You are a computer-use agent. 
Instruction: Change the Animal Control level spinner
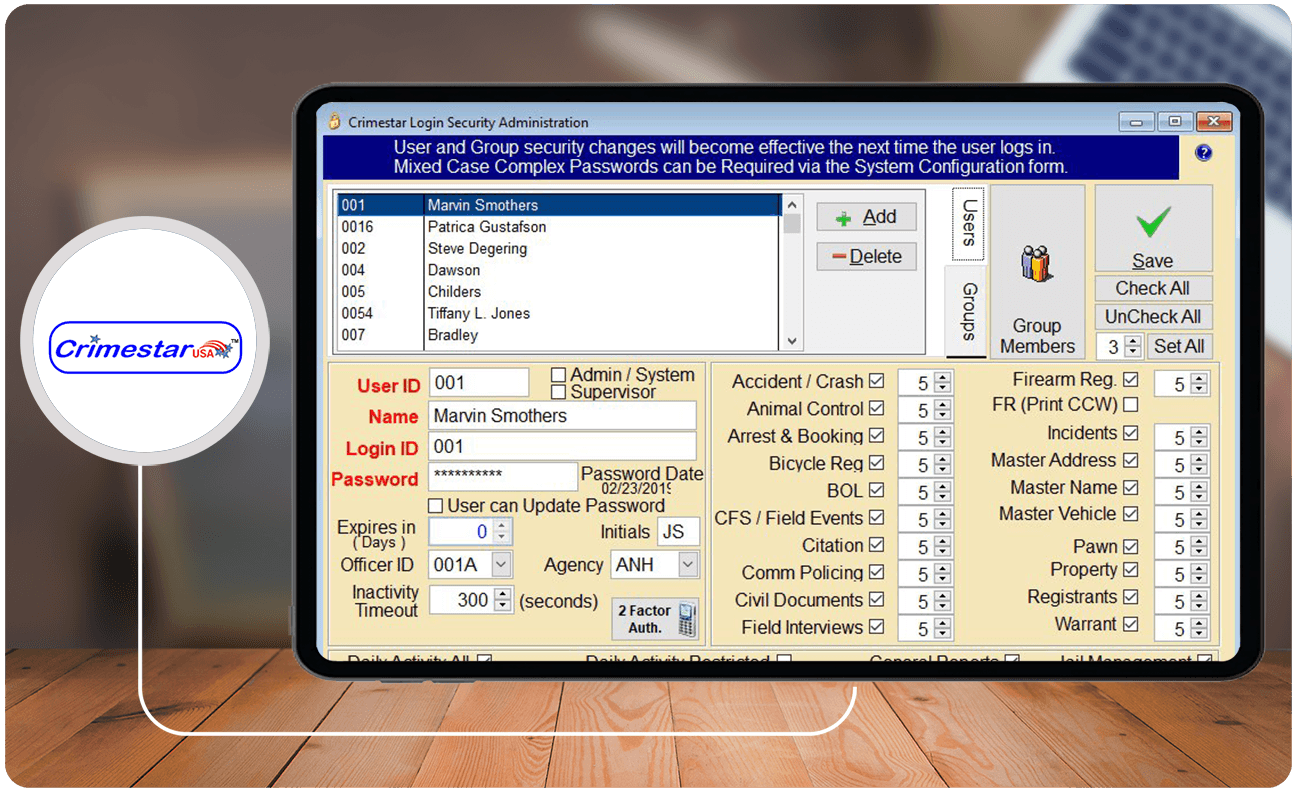pos(943,410)
